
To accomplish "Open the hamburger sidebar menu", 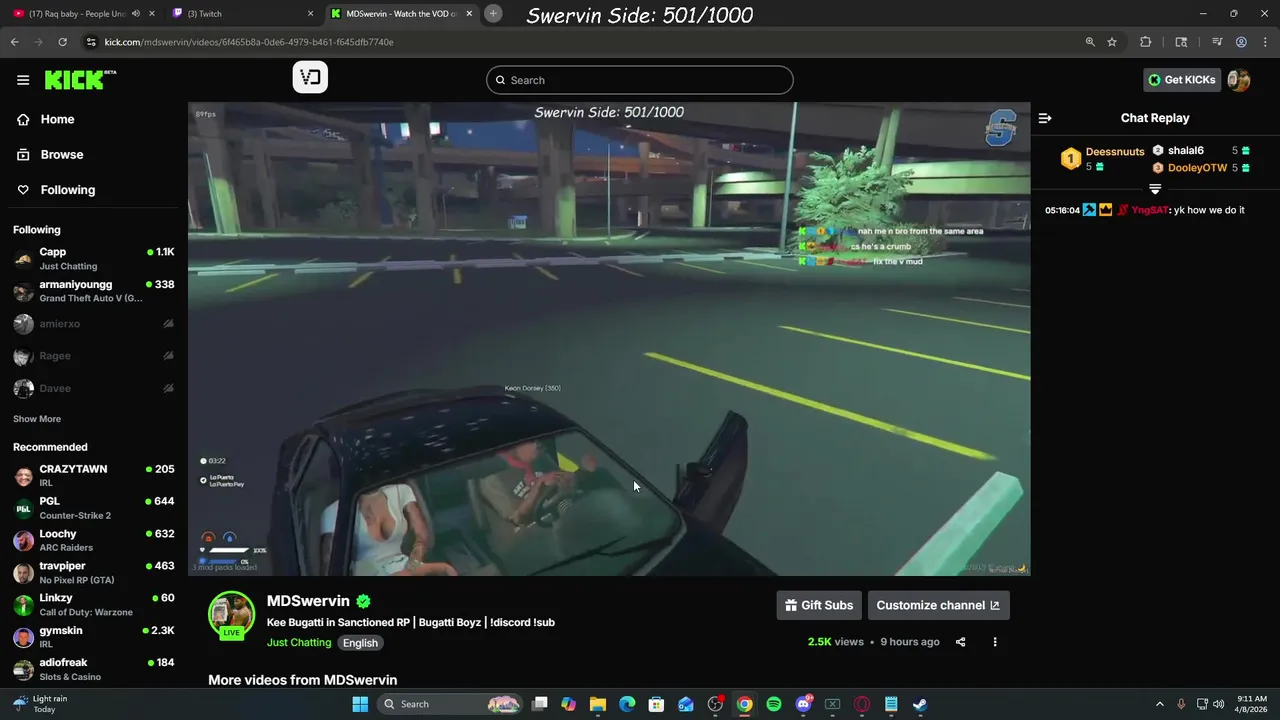I will [x=23, y=80].
